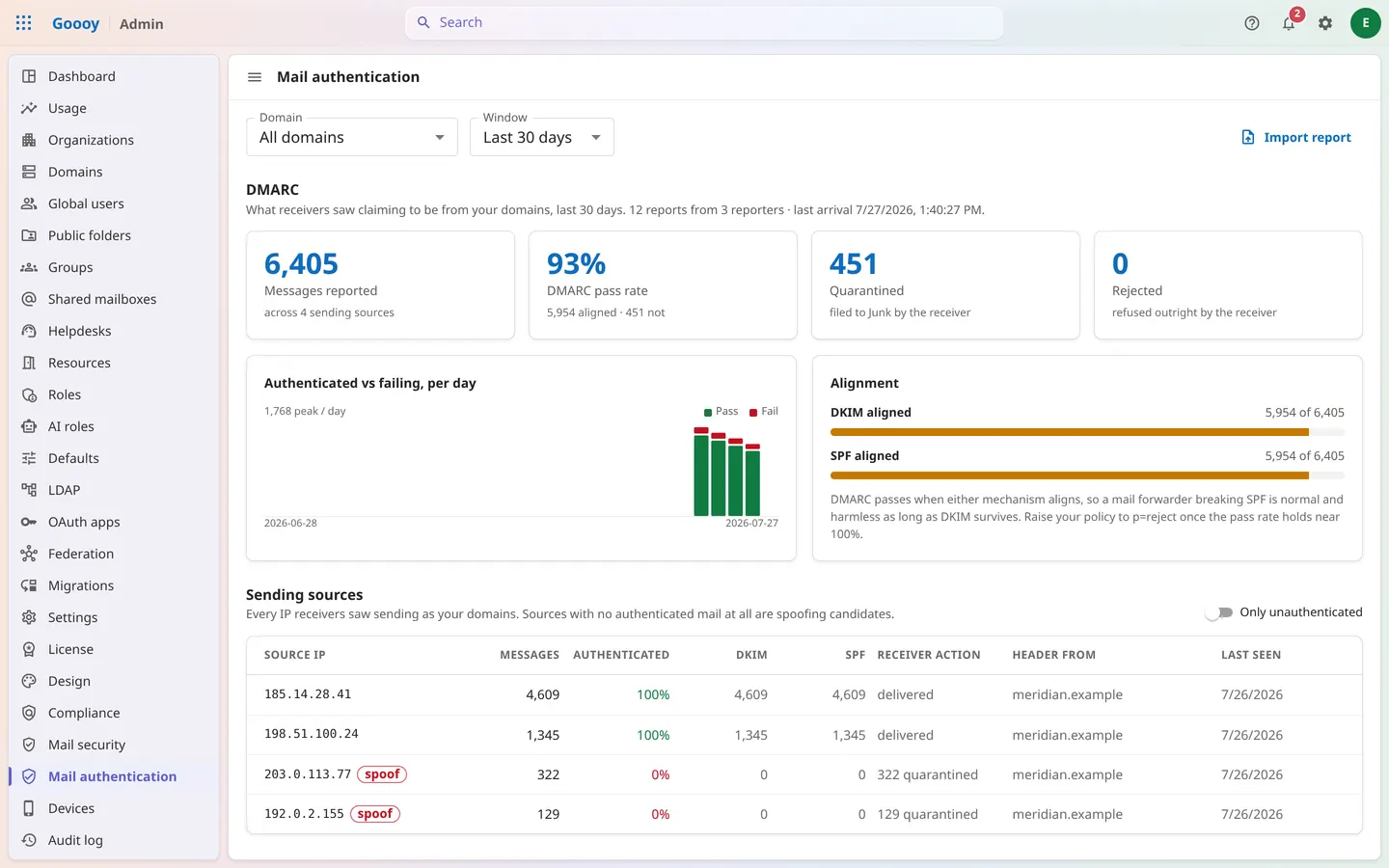Open the settings gear in top bar
The height and width of the screenshot is (868, 1389).
(1325, 23)
